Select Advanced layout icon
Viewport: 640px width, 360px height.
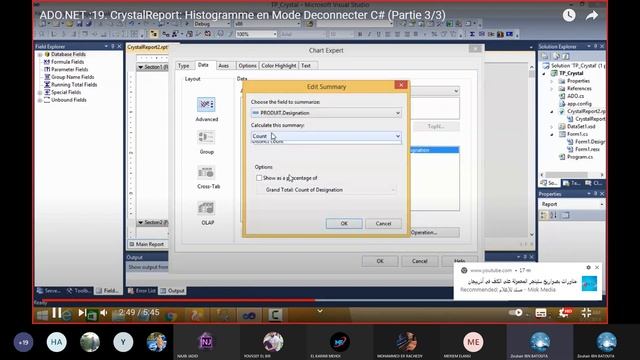(x=206, y=104)
